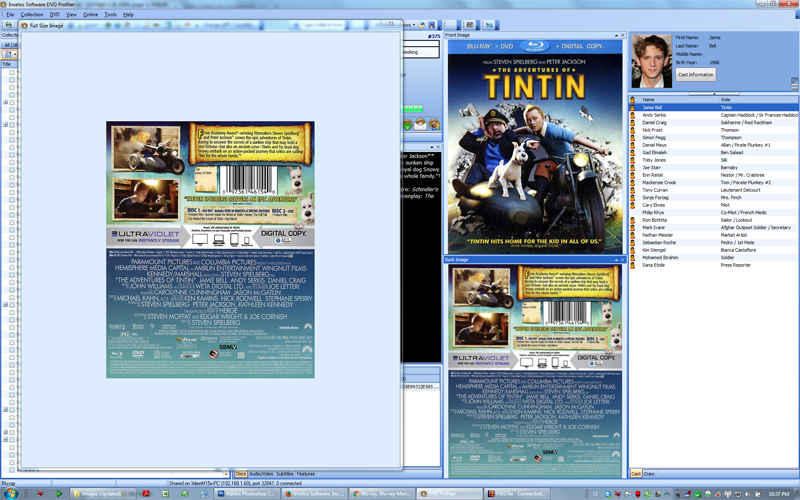Select the Subtitles tab
This screenshot has width=800, height=500.
[x=285, y=474]
